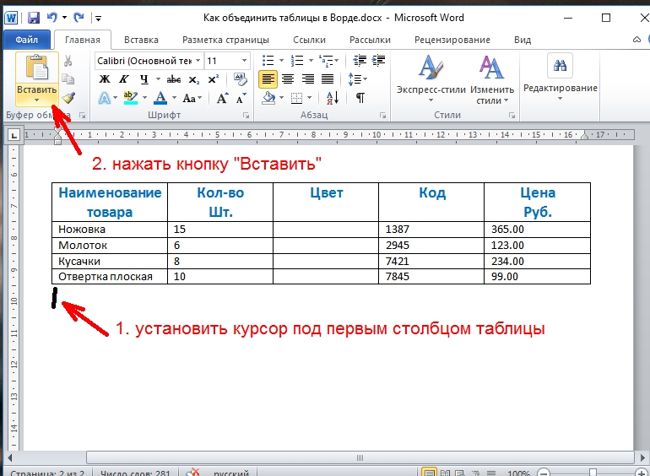Toggle center text alignment

click(288, 79)
